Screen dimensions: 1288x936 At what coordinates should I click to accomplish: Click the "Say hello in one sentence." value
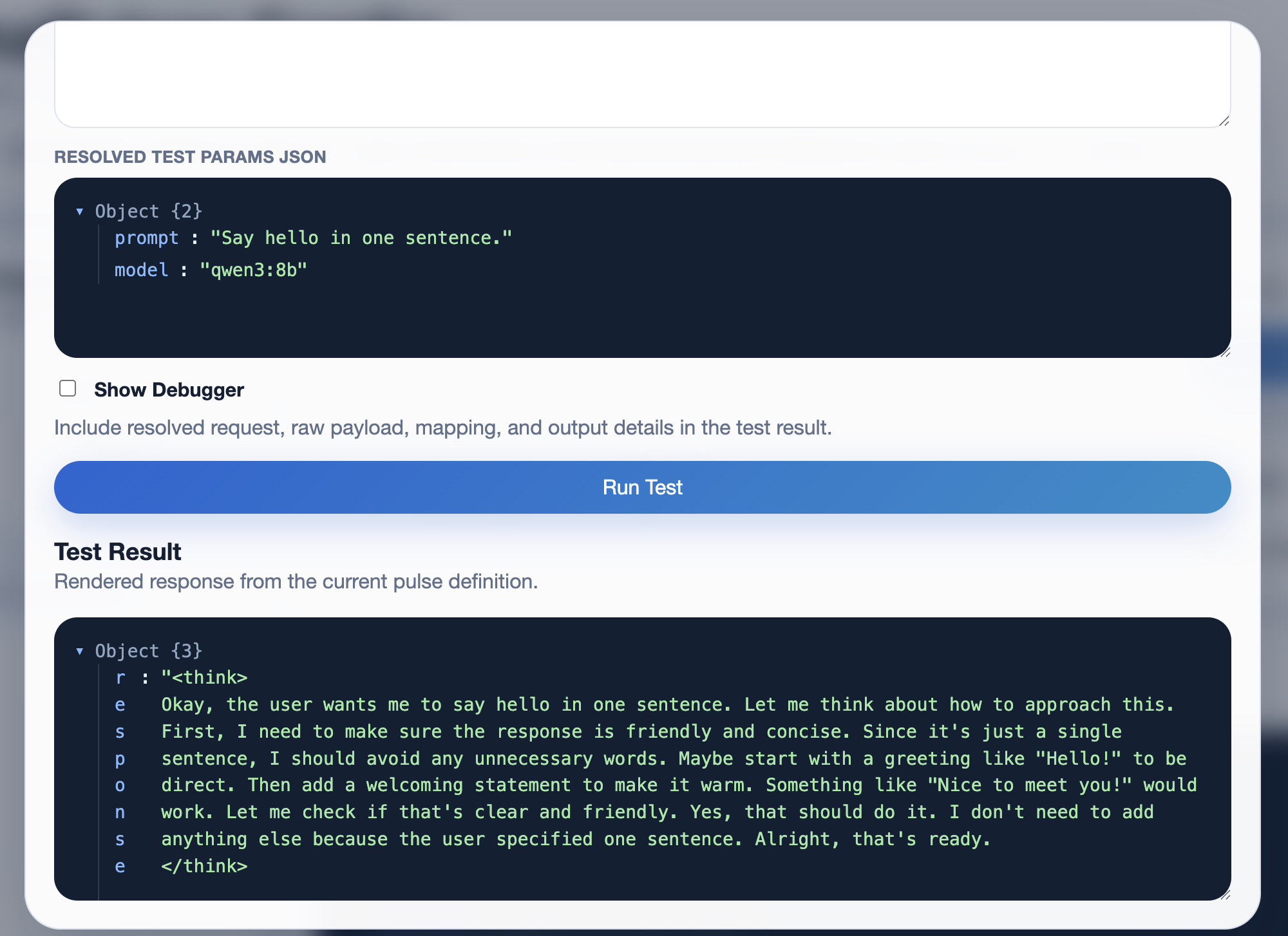tap(361, 238)
